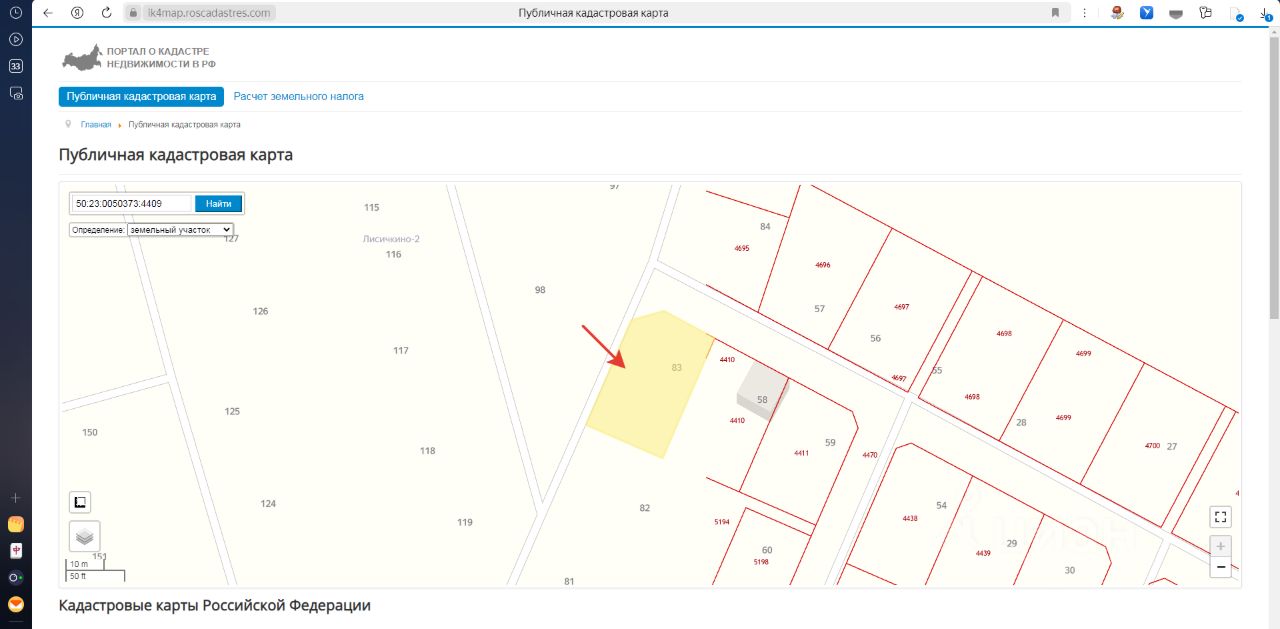
Task: Open the downloads arrow icon
Action: point(1266,14)
